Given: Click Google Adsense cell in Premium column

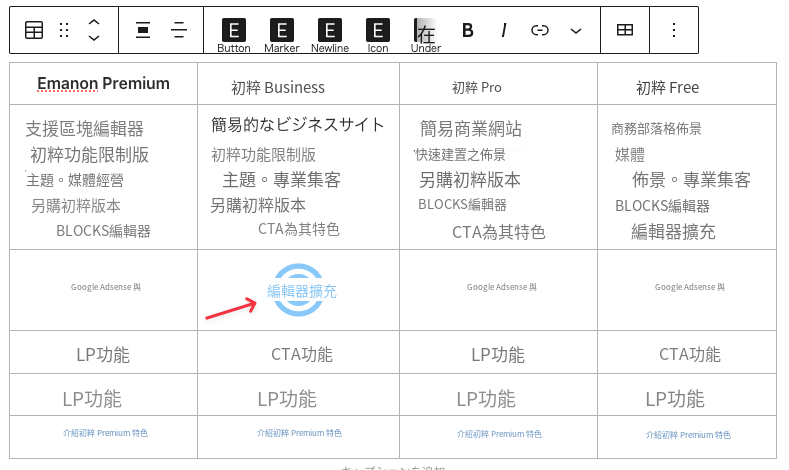Looking at the screenshot, I should click(x=106, y=287).
